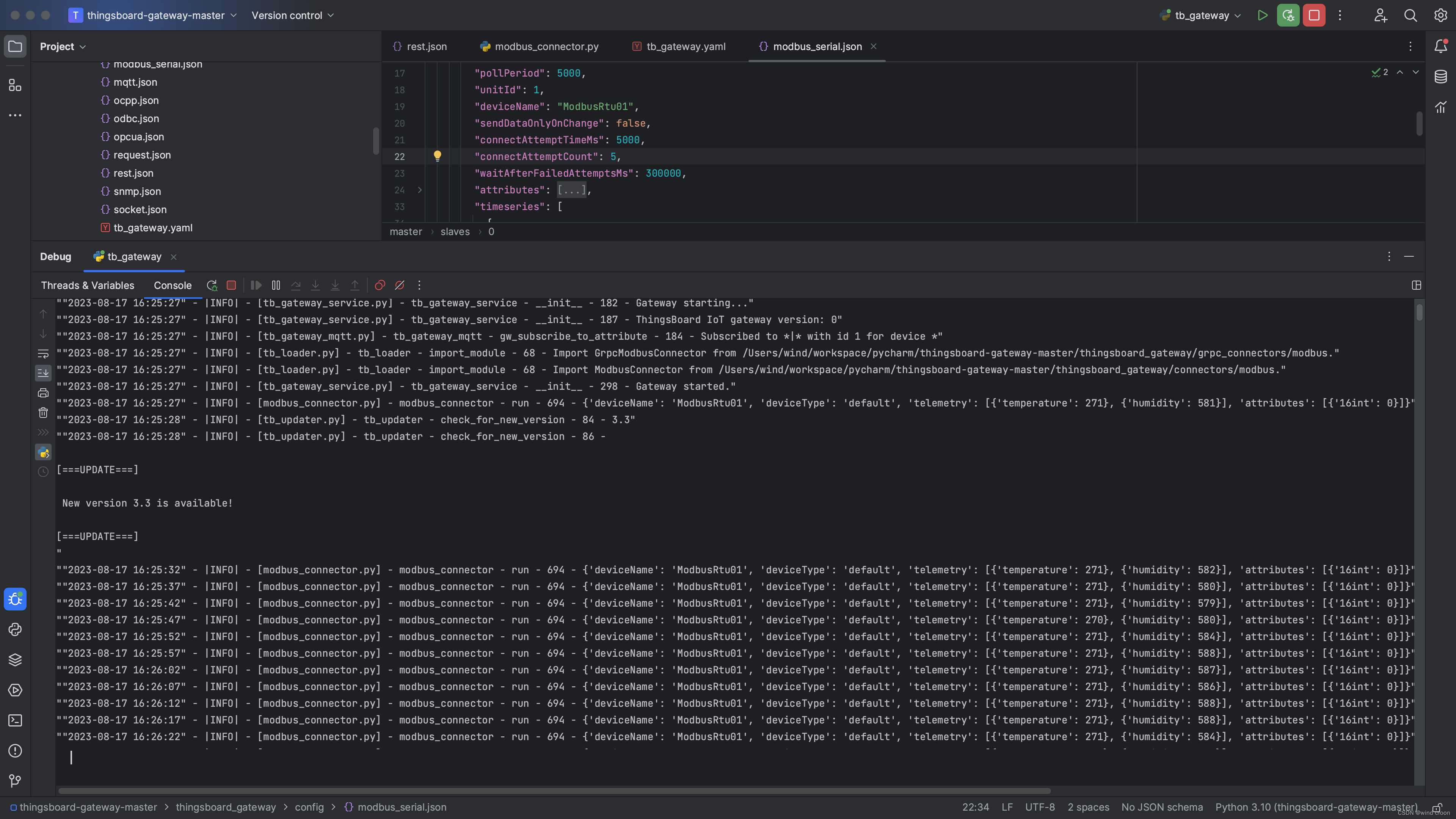This screenshot has width=1456, height=819.
Task: Open tb_gateway.yaml in project tree
Action: click(152, 228)
